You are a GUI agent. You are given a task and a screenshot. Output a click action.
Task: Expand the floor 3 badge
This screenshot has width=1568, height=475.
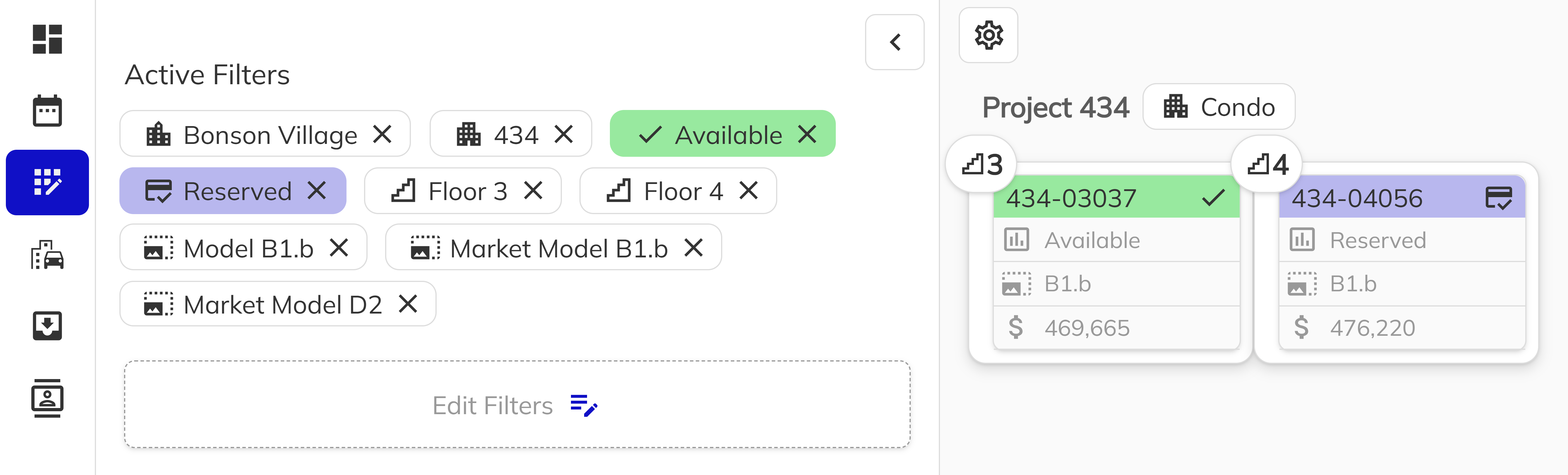coord(981,164)
